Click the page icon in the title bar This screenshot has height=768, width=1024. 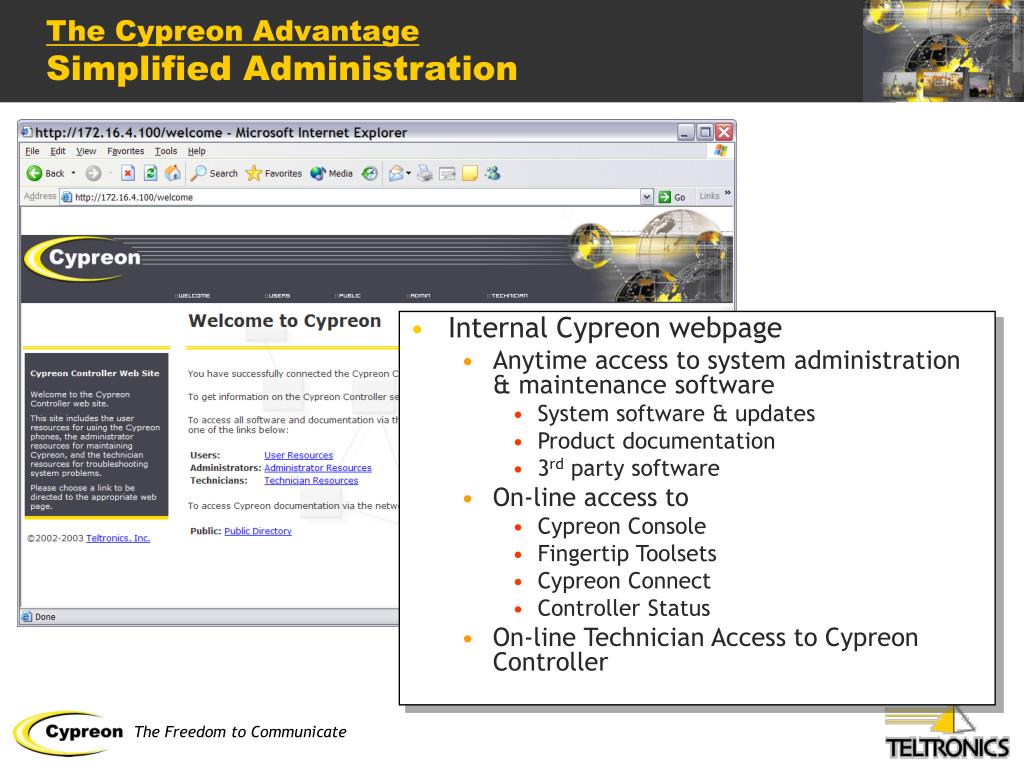27,132
